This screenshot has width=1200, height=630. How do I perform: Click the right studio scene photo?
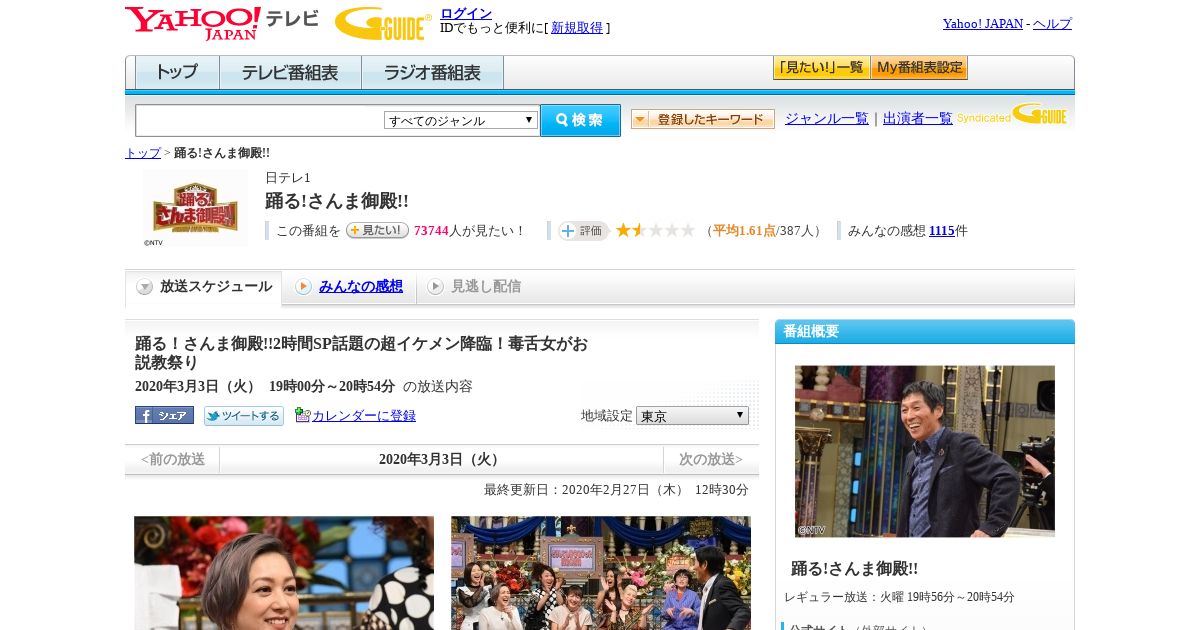tap(601, 573)
